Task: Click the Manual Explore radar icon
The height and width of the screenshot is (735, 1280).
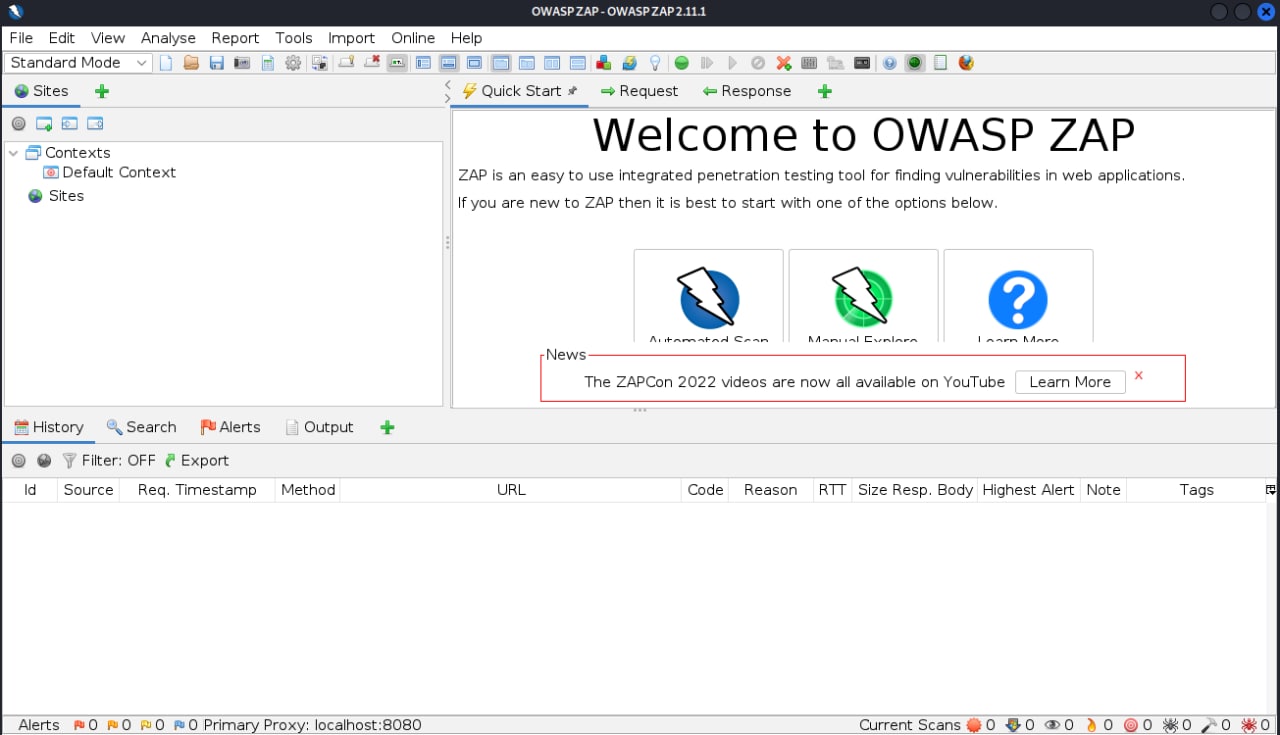Action: (863, 298)
